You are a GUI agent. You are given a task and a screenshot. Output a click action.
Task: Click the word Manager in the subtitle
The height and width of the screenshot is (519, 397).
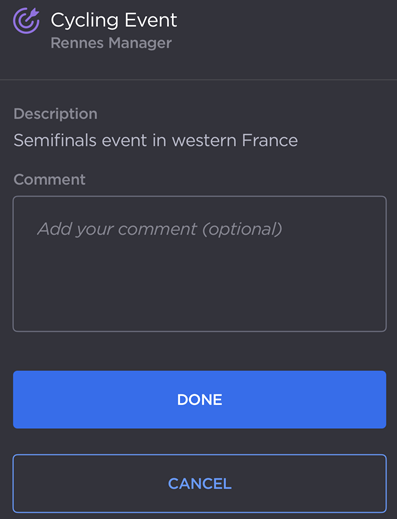click(x=140, y=43)
